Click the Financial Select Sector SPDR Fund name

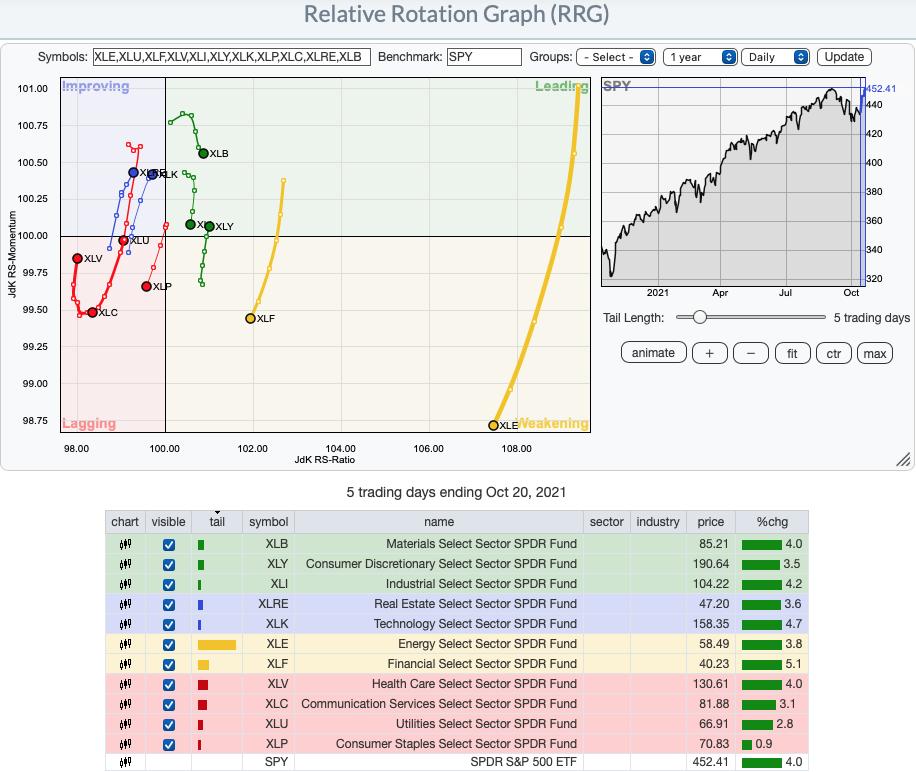tap(482, 664)
